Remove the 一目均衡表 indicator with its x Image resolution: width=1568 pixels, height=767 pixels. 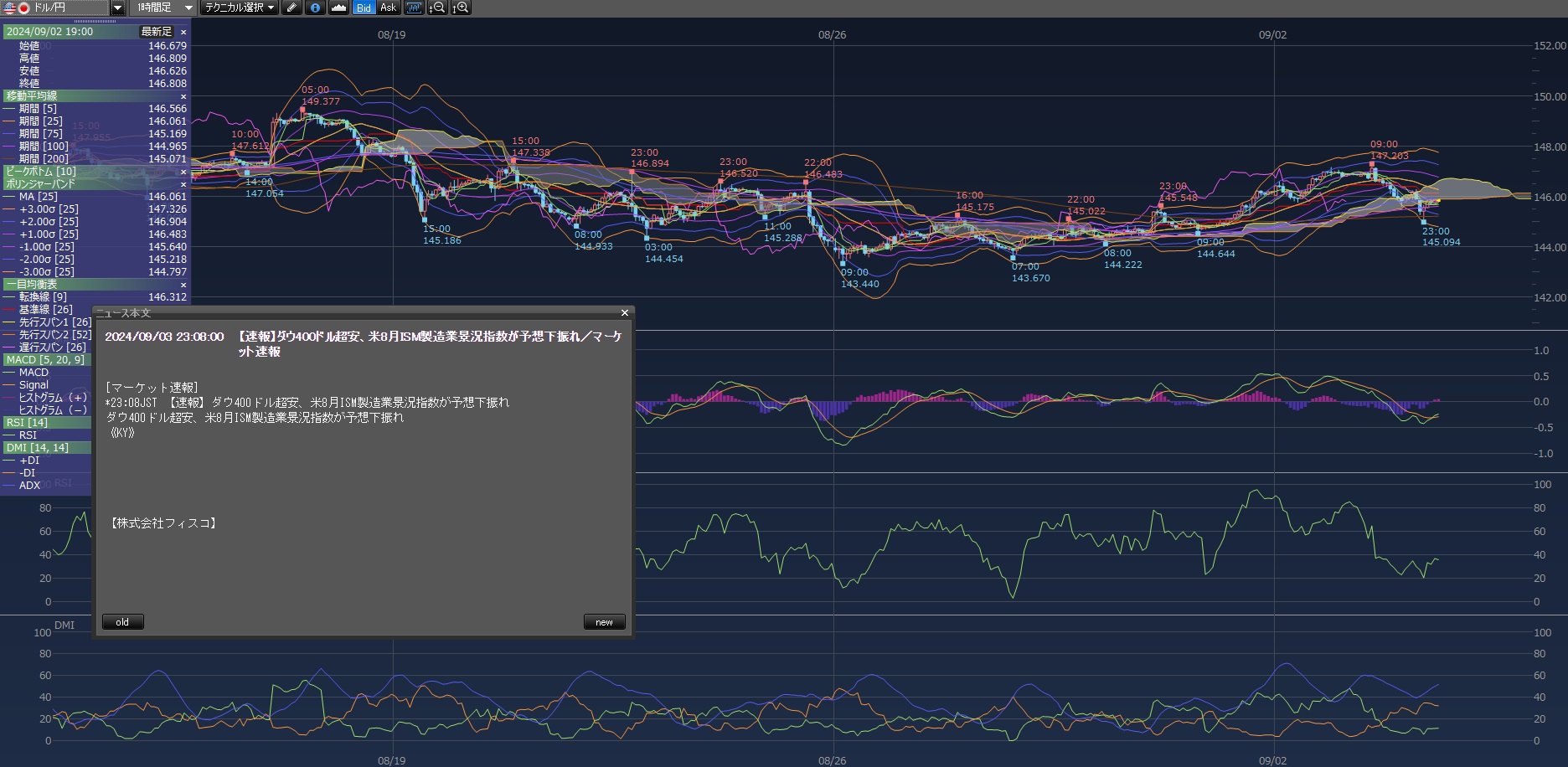pyautogui.click(x=183, y=285)
